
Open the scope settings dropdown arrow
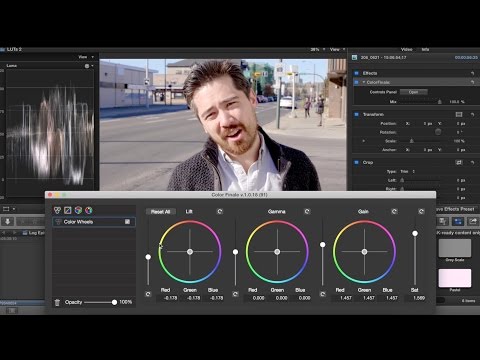click(x=92, y=66)
